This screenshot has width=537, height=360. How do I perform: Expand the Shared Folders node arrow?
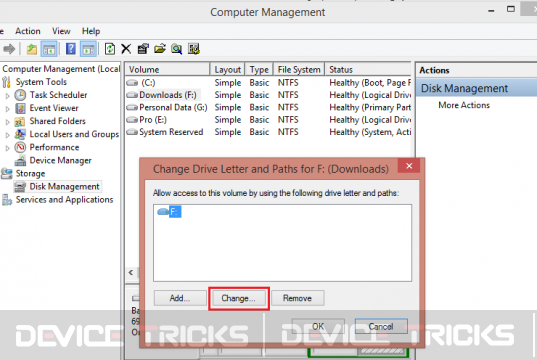[8, 122]
